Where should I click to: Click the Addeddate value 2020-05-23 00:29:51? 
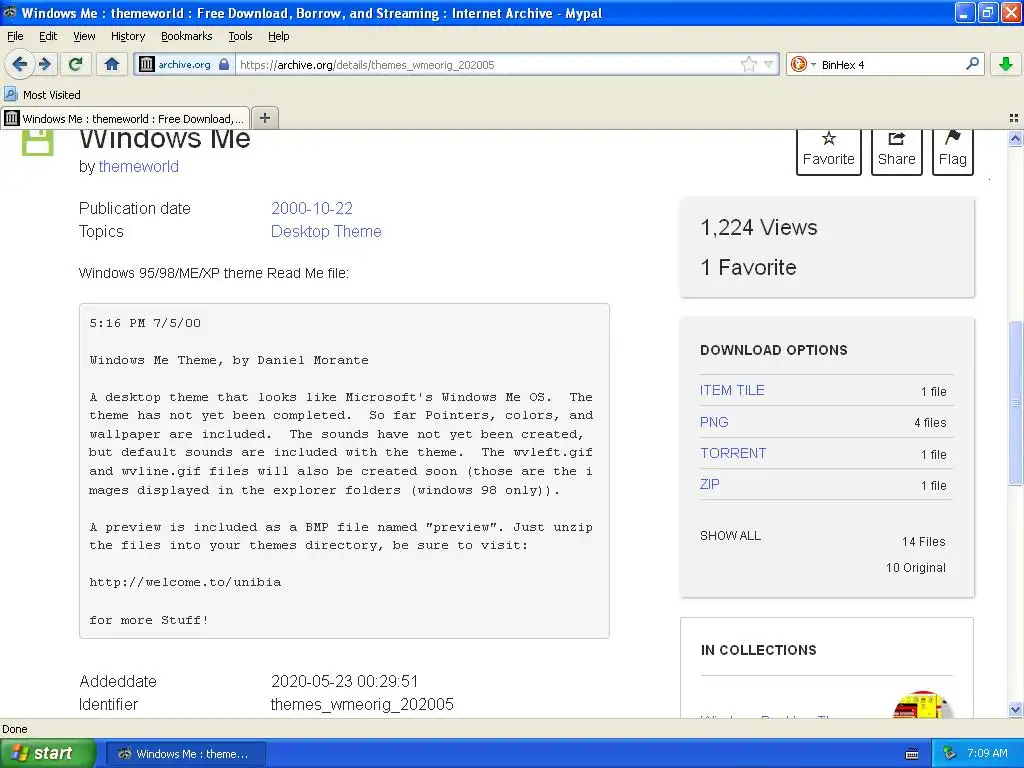(x=344, y=681)
